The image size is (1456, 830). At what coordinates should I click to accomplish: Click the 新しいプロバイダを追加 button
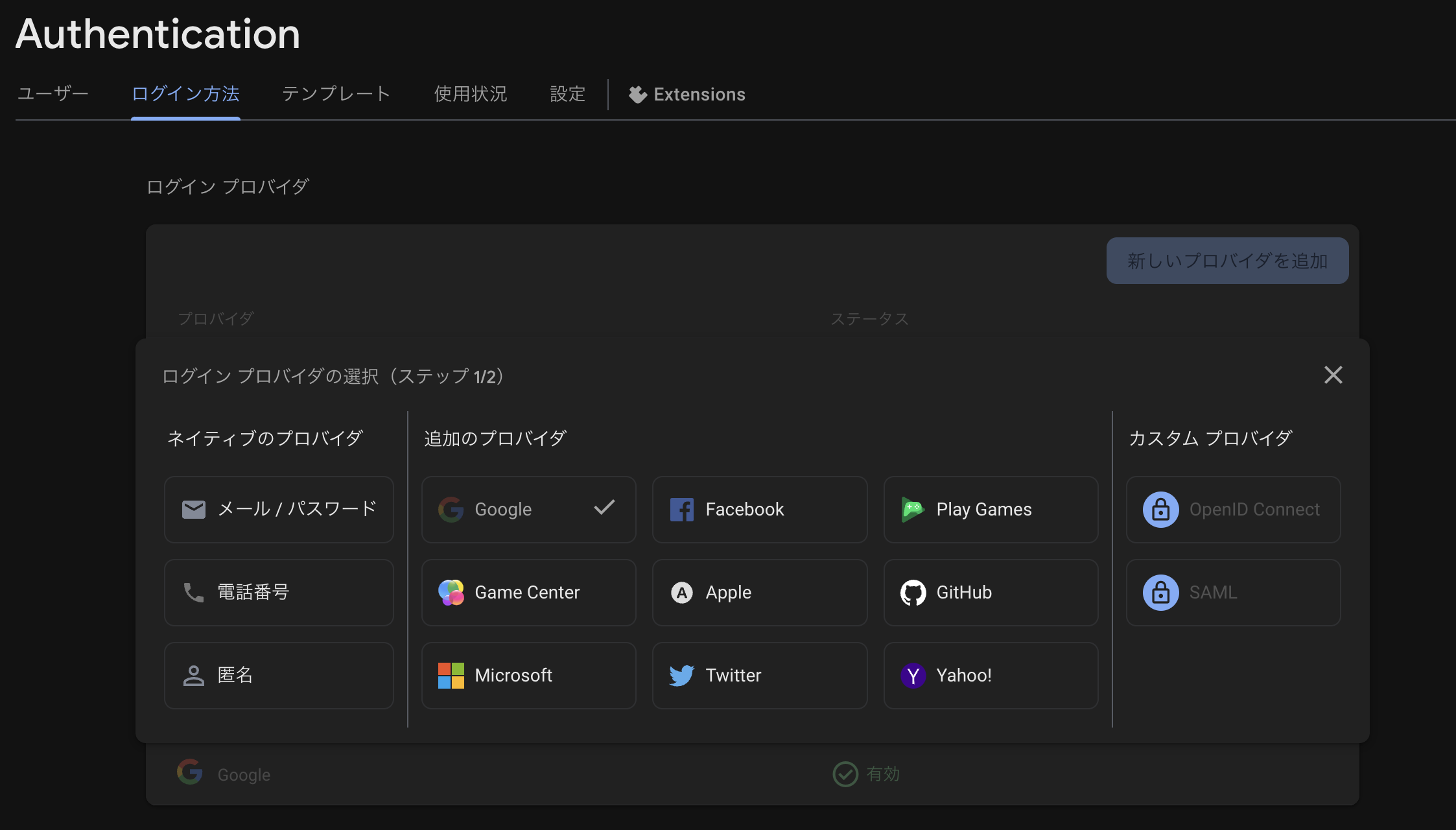point(1226,260)
